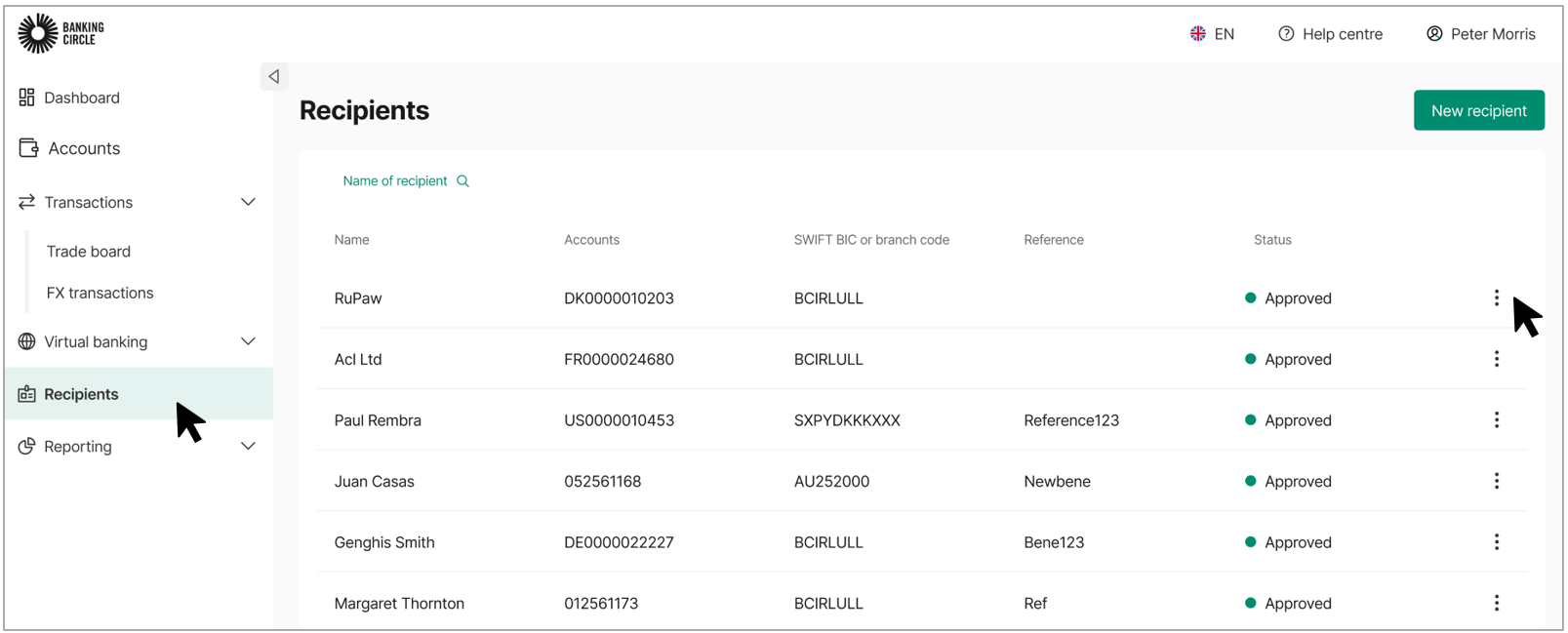Click the New recipient button

tap(1478, 110)
